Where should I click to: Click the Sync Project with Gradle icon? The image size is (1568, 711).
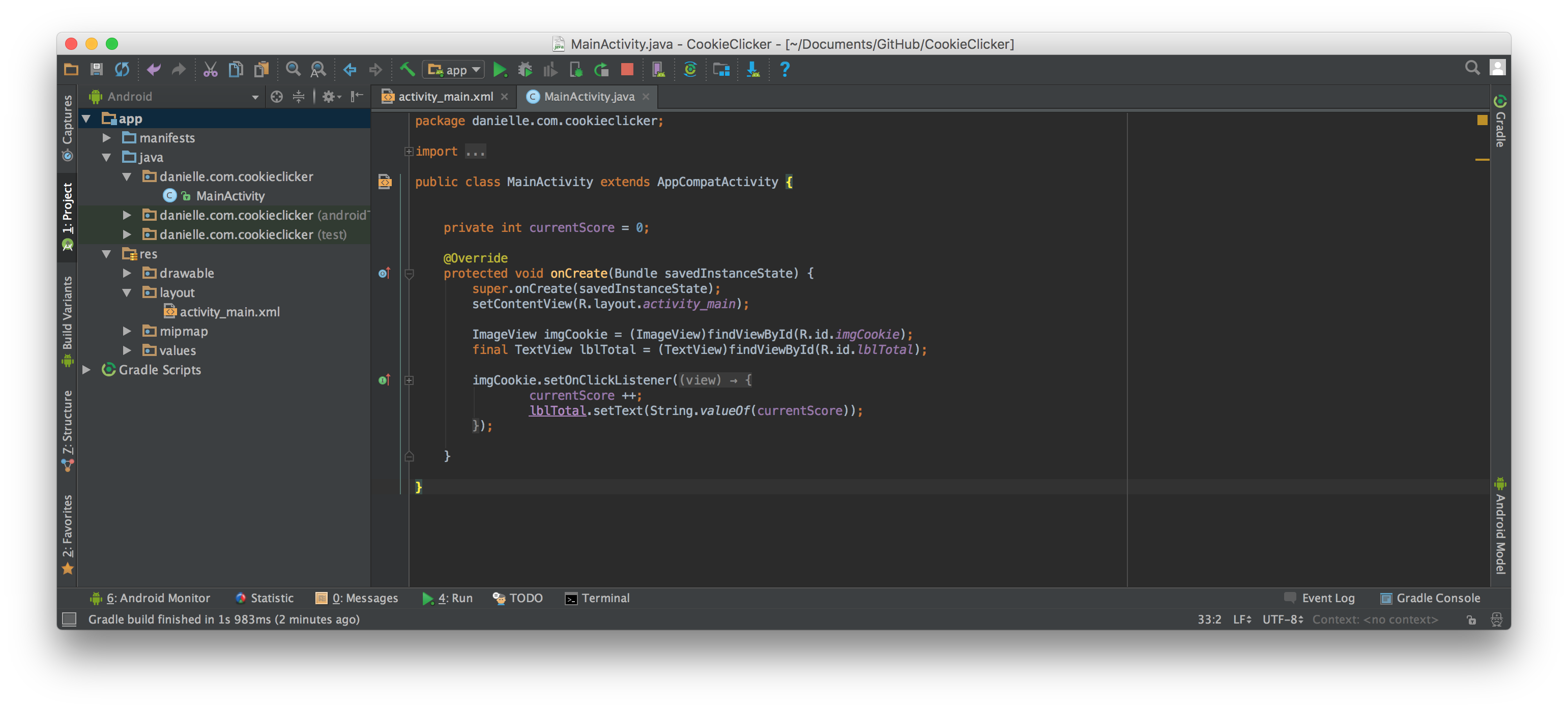[690, 70]
